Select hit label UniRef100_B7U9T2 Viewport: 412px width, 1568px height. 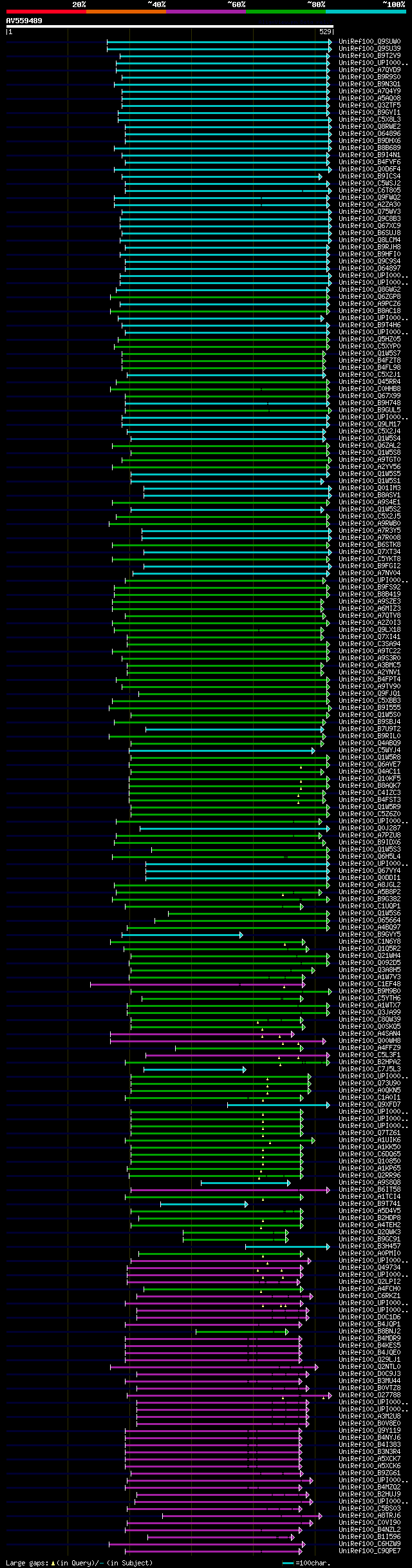click(370, 729)
